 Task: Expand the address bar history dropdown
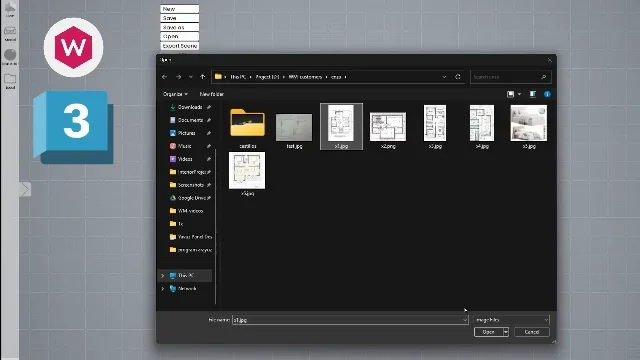[444, 77]
